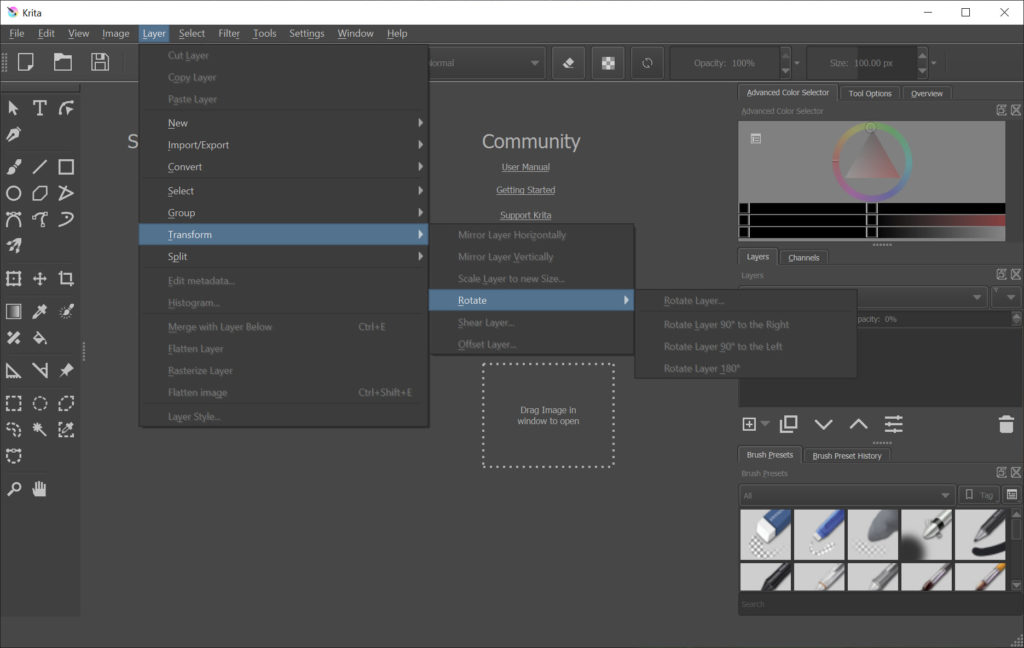Open the Split submenu
Image resolution: width=1024 pixels, height=648 pixels.
283,256
